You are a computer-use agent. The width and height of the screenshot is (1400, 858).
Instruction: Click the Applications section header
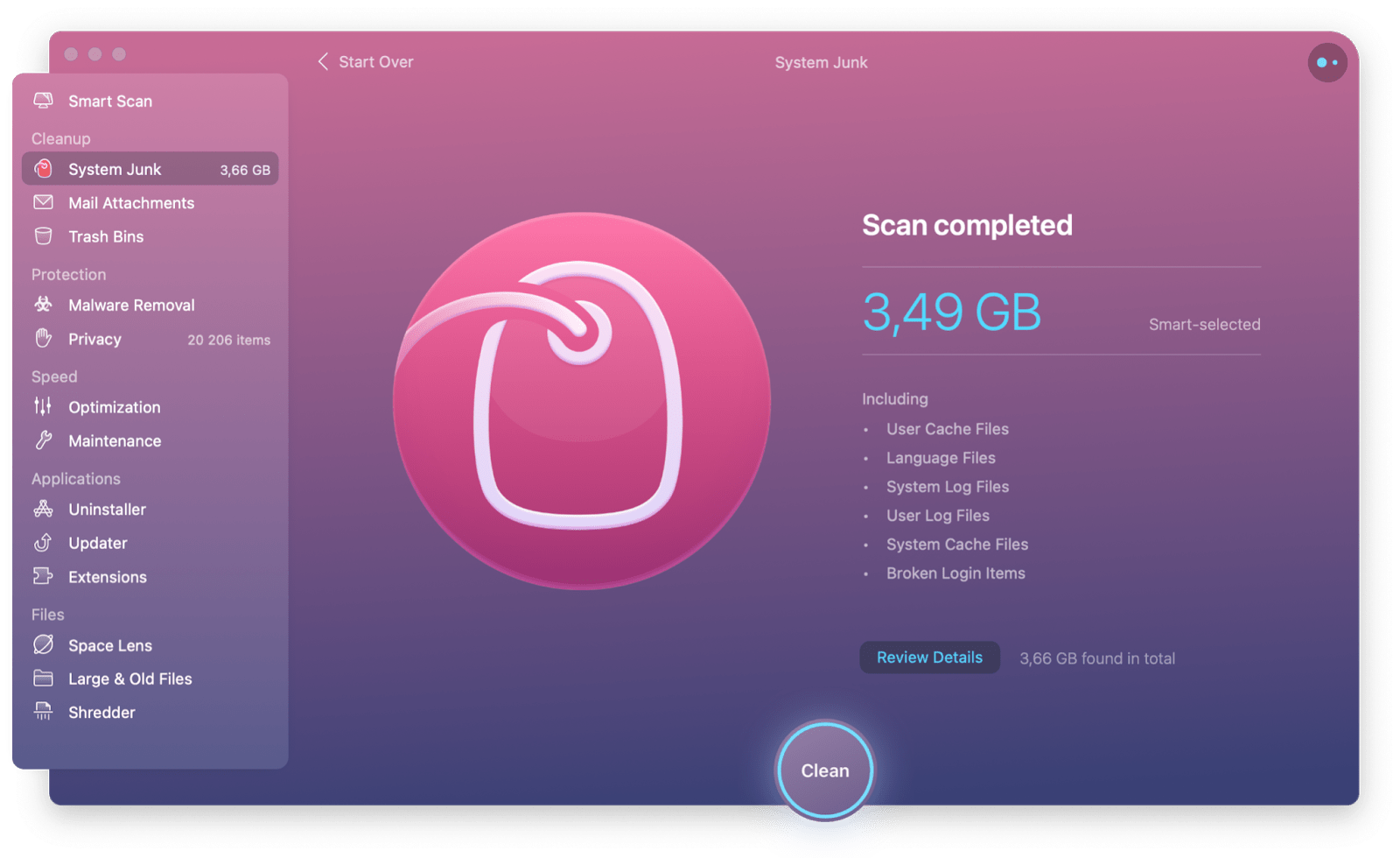[75, 479]
